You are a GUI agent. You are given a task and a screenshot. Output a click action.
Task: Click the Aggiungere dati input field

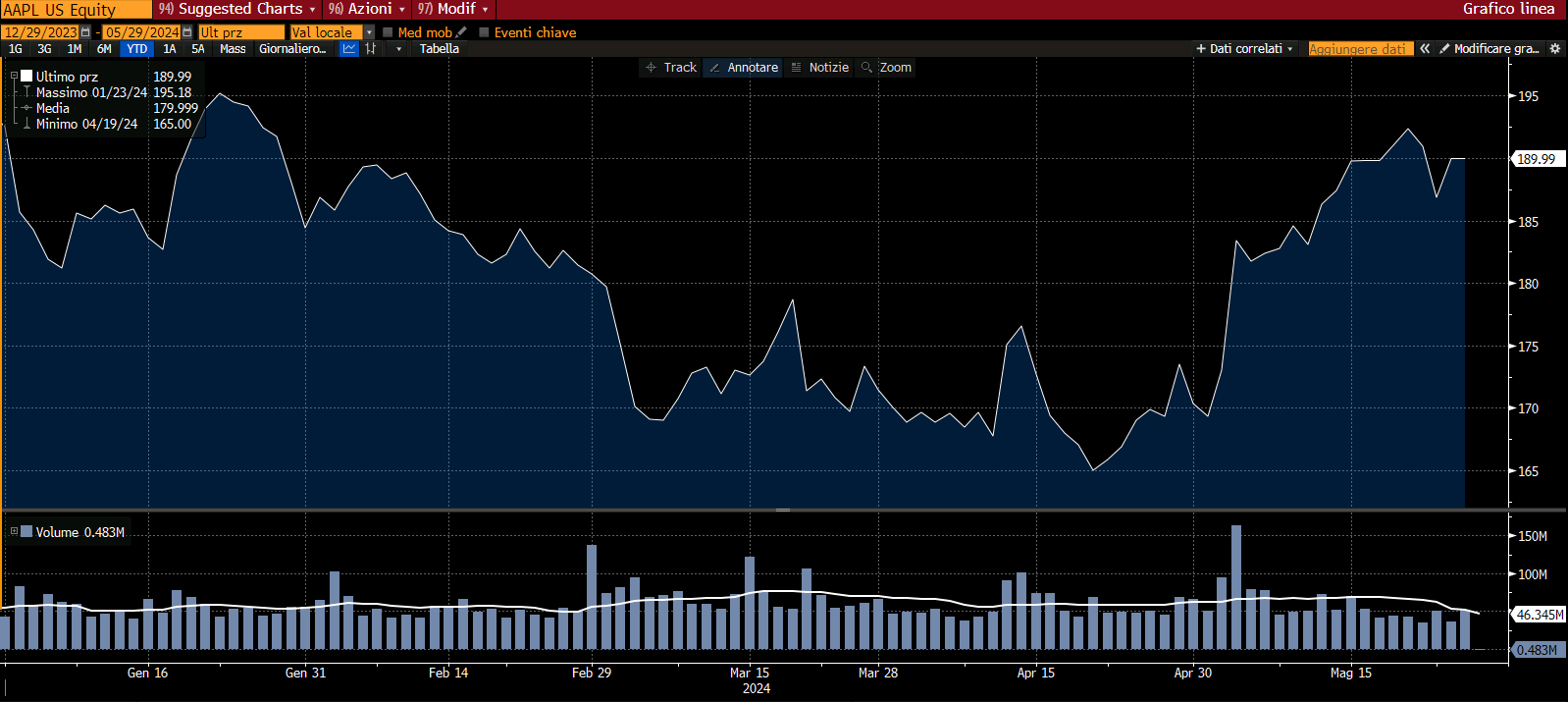(x=1360, y=48)
